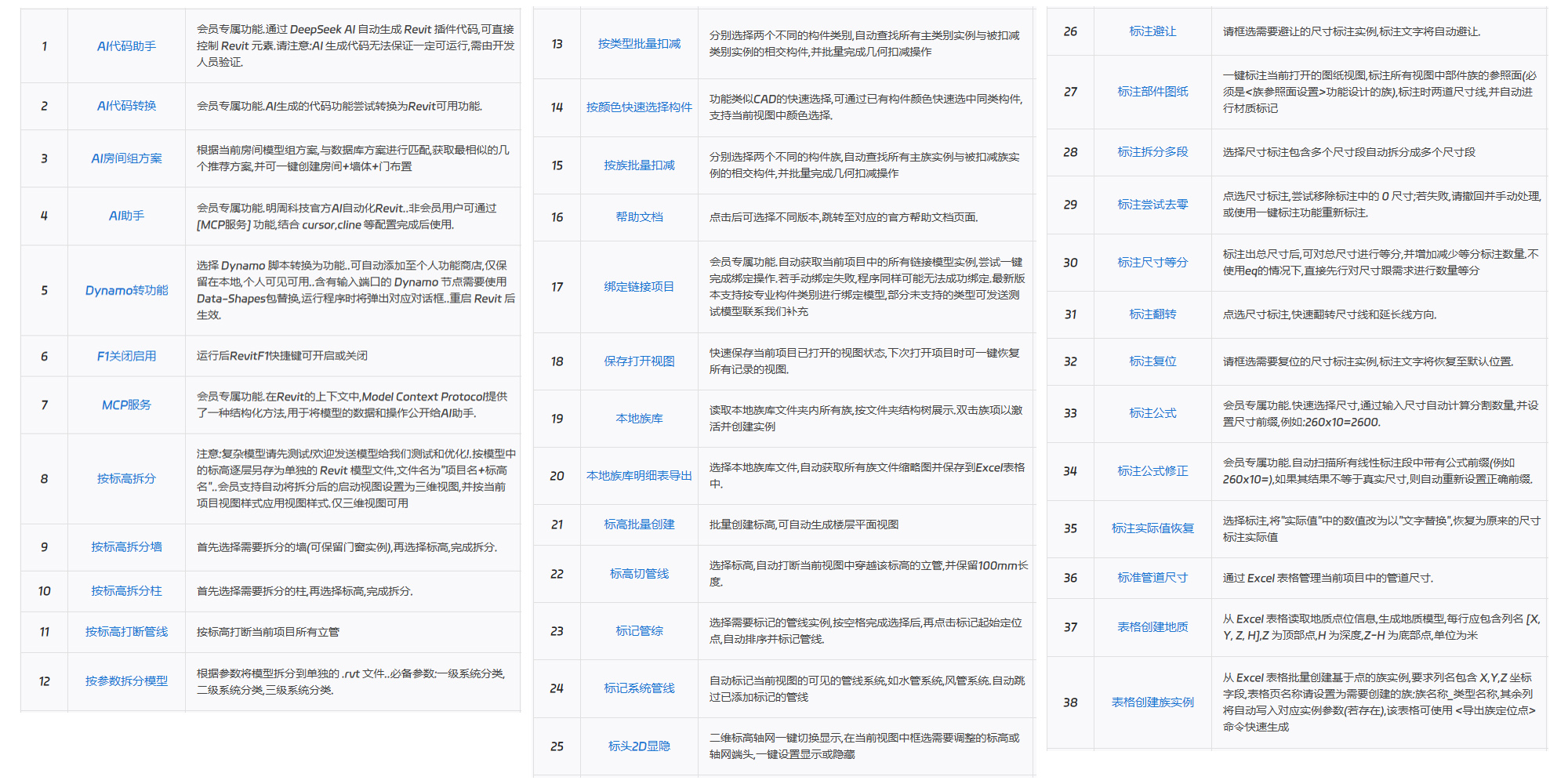Click description '选择尺寸标注包含多个尺寸段自动拆分成多个尺寸段'
Image resolution: width=1568 pixels, height=784 pixels.
1348,151
